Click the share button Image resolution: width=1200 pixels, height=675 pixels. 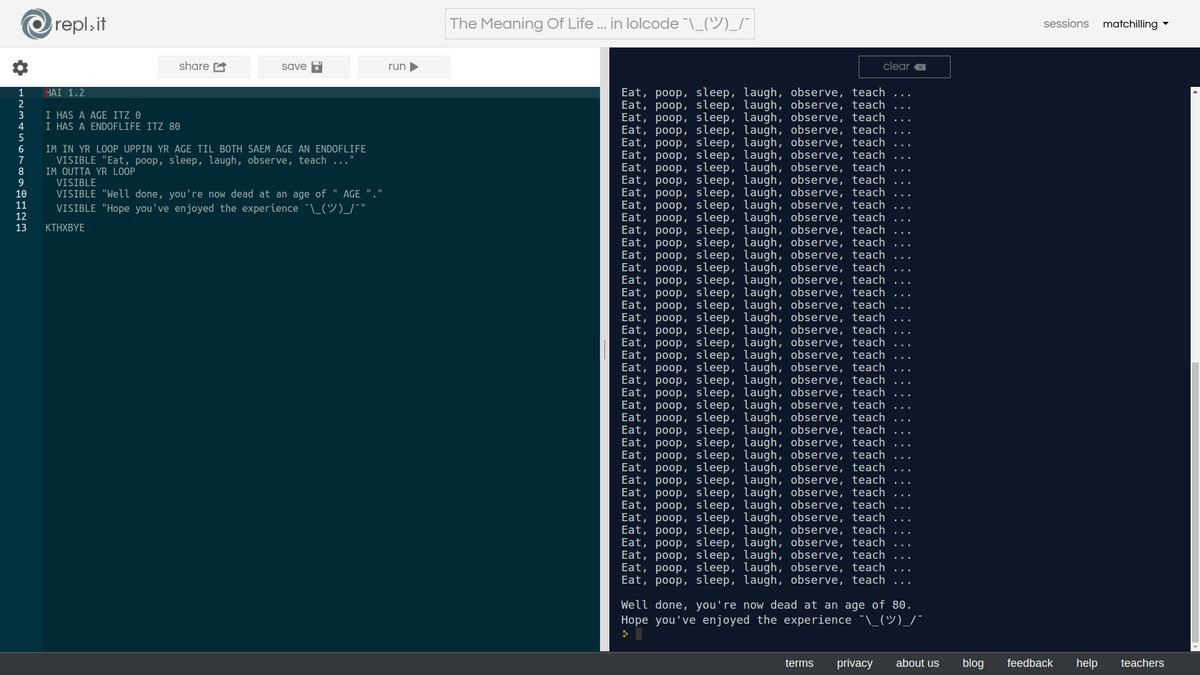(203, 67)
